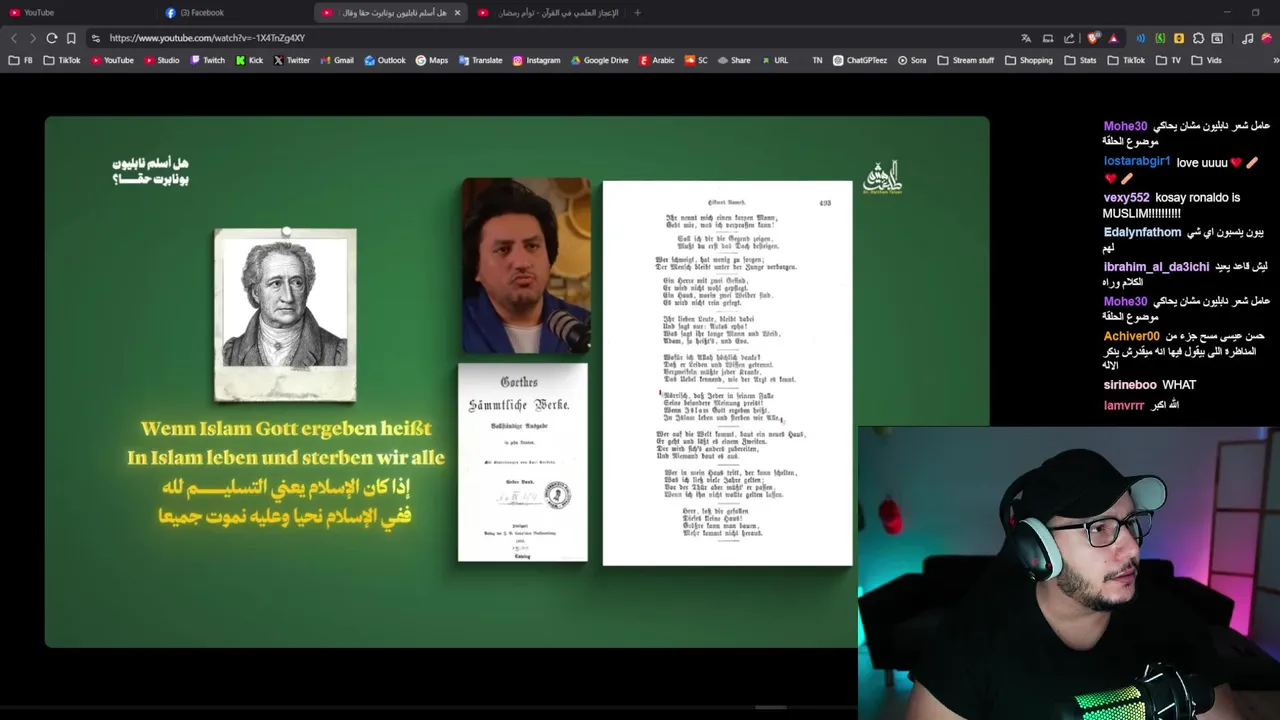Click the blue sound-wave extension icon
This screenshot has width=1280, height=720.
1141,38
